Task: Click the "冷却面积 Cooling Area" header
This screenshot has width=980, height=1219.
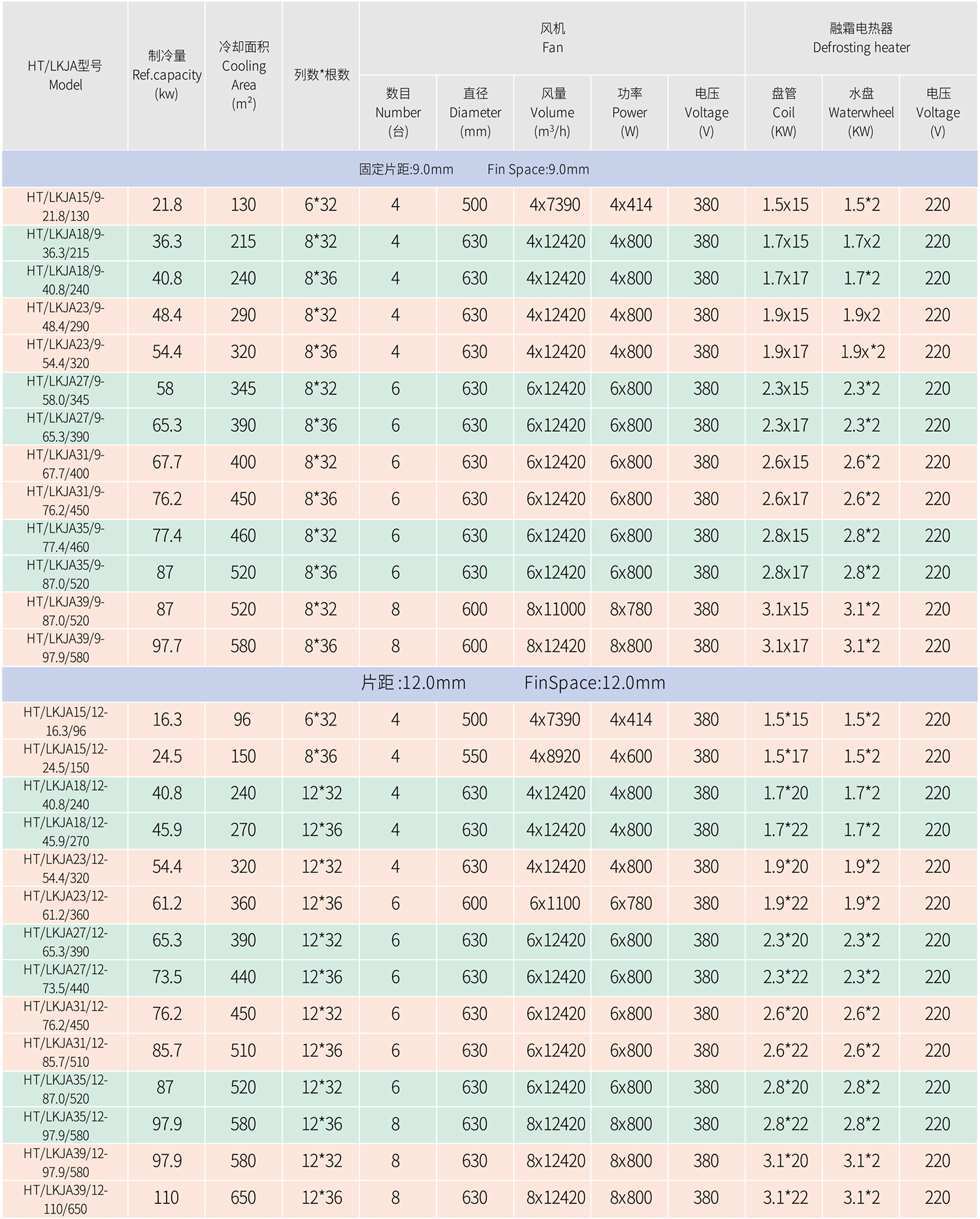Action: tap(244, 75)
